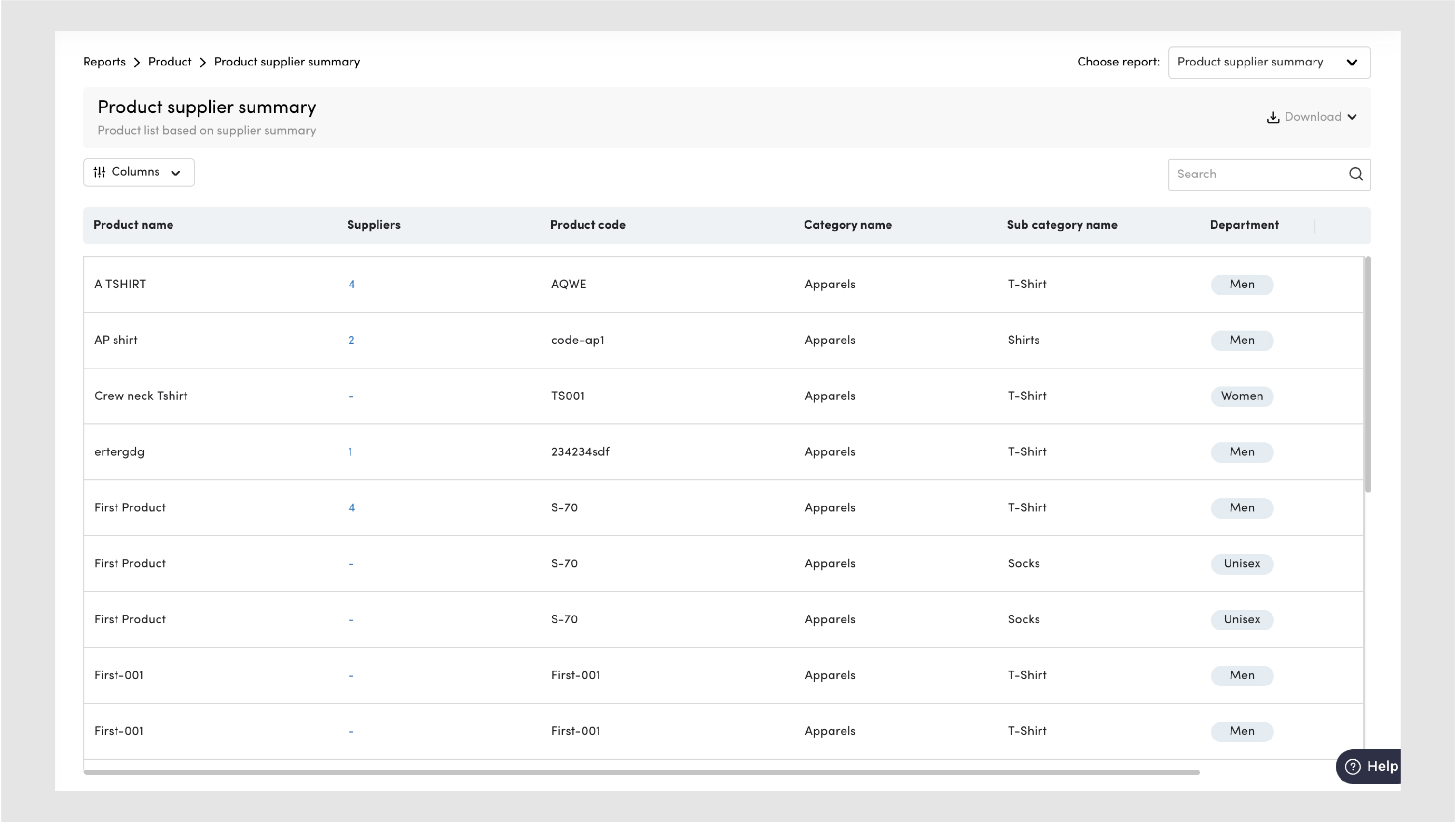Open supplier count 2 for AP shirt
1456x822 pixels.
pyautogui.click(x=351, y=340)
